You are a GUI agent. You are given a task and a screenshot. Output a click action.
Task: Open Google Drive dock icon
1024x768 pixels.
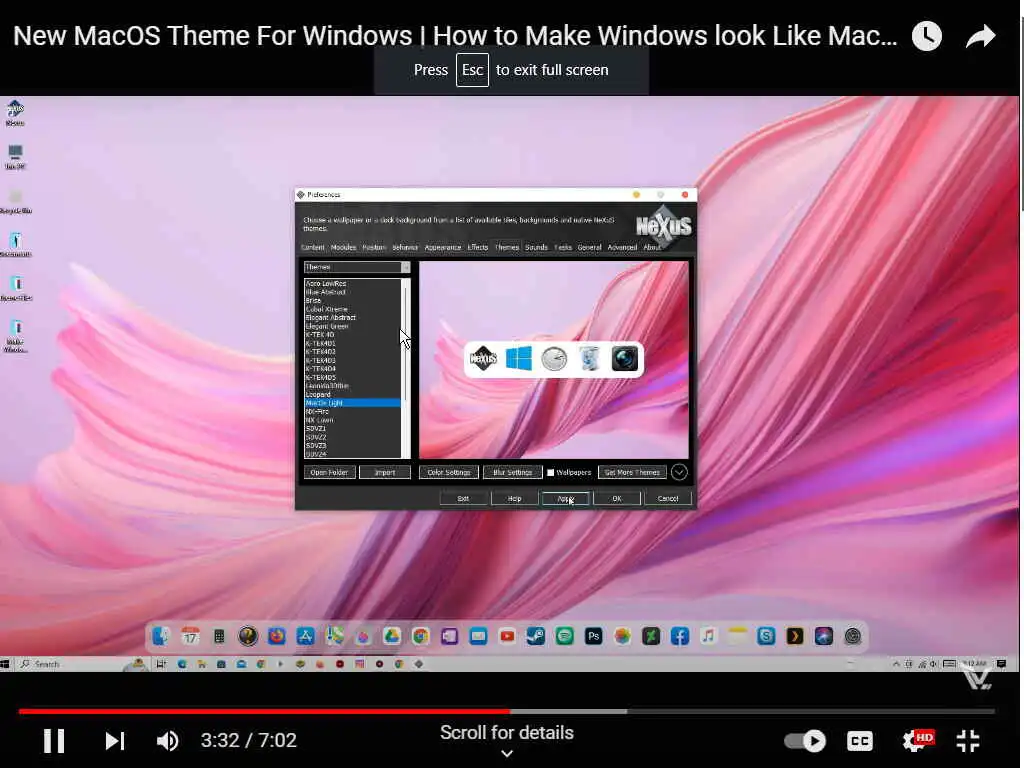click(392, 636)
